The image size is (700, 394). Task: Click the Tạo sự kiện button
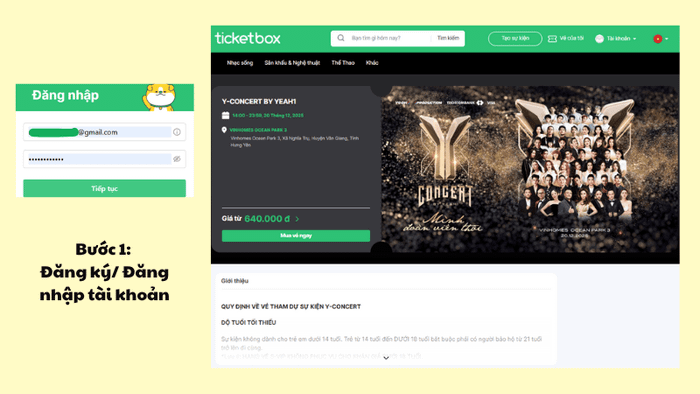(x=515, y=38)
